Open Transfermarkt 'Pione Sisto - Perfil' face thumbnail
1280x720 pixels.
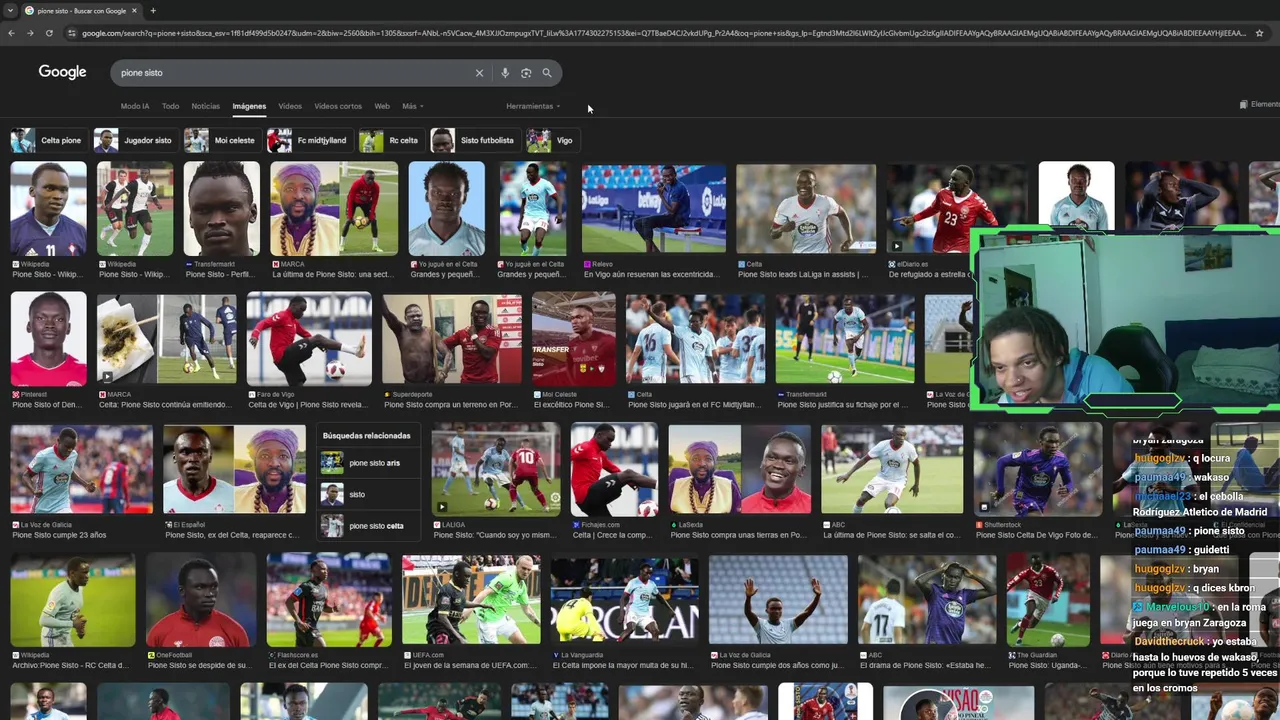point(222,209)
